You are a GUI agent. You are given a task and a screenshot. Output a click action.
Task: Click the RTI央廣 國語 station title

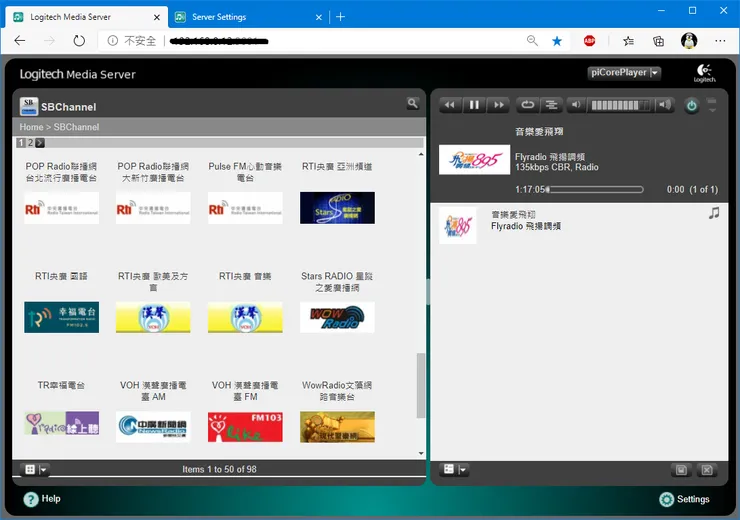pyautogui.click(x=61, y=276)
